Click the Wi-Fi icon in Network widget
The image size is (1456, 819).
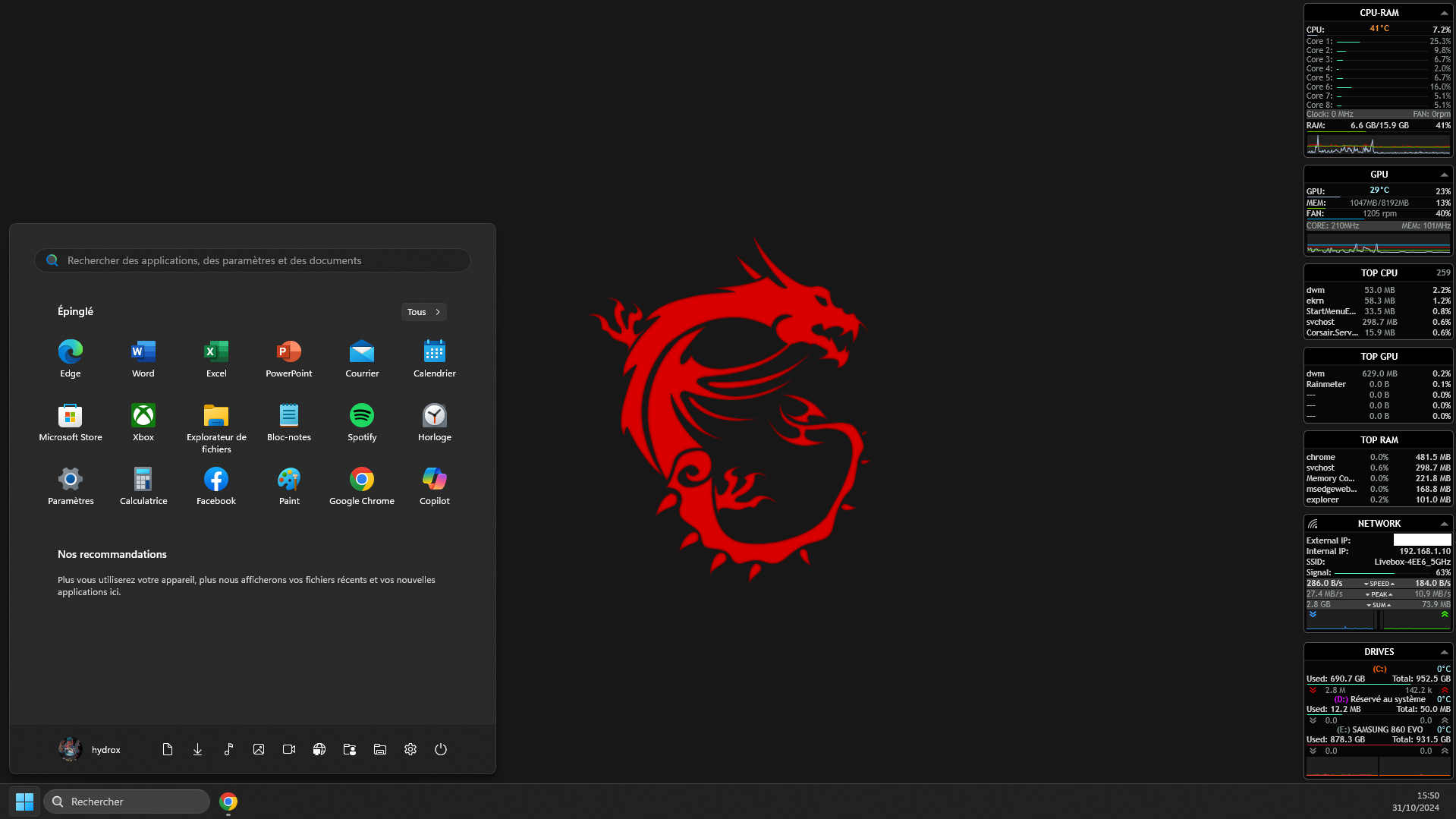coord(1313,524)
